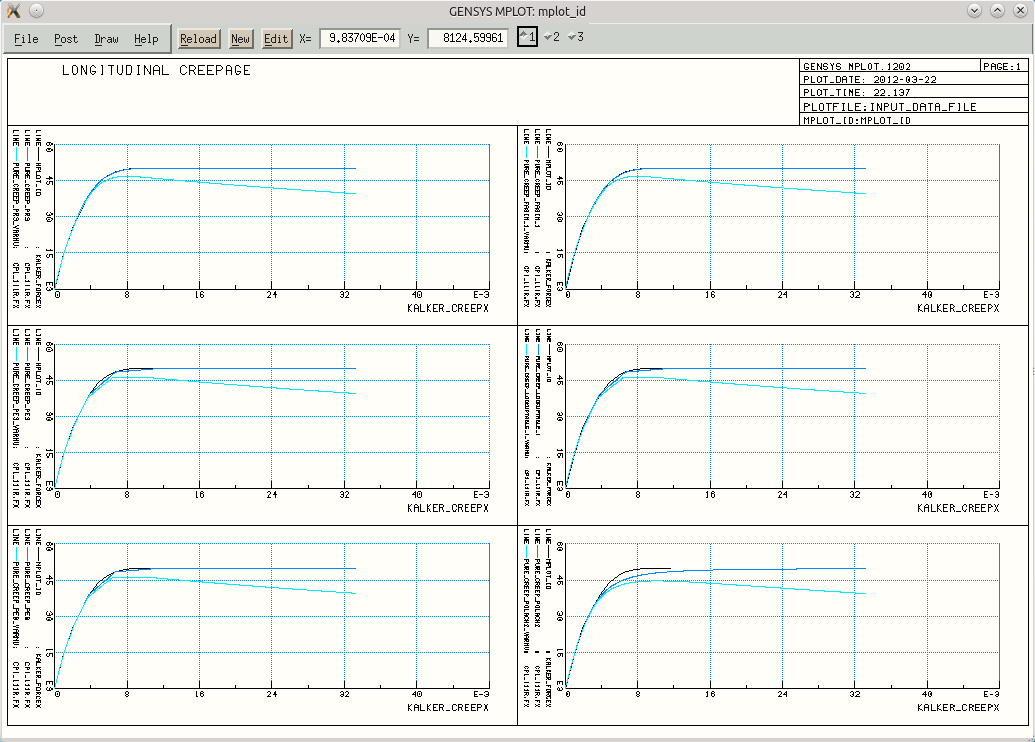Click the round sticky button in title bar

pos(37,11)
